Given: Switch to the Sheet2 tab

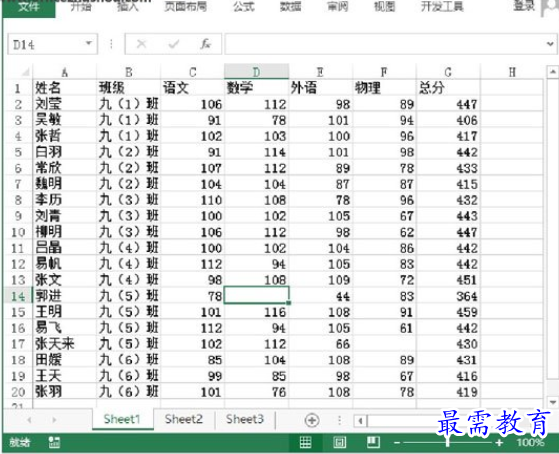Looking at the screenshot, I should pos(184,419).
